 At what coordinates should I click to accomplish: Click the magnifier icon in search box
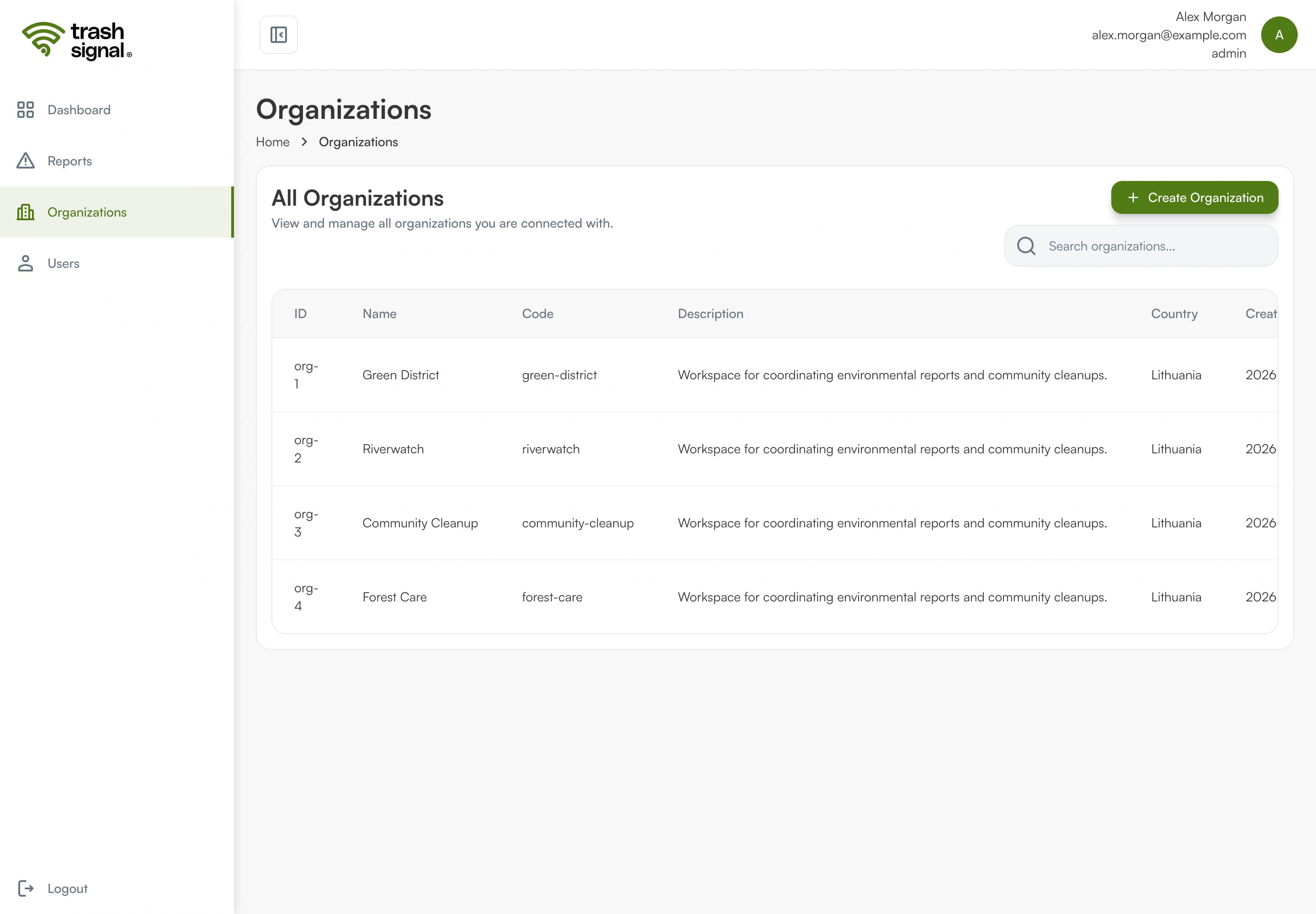click(x=1026, y=246)
